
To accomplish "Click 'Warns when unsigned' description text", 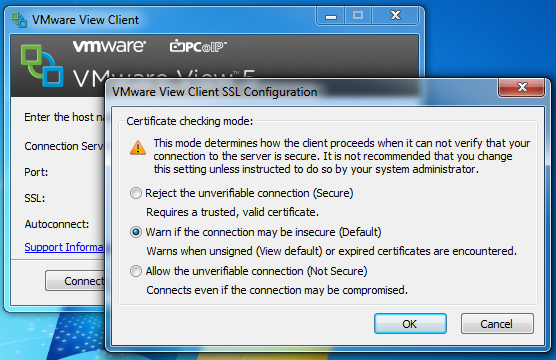I will pos(331,251).
